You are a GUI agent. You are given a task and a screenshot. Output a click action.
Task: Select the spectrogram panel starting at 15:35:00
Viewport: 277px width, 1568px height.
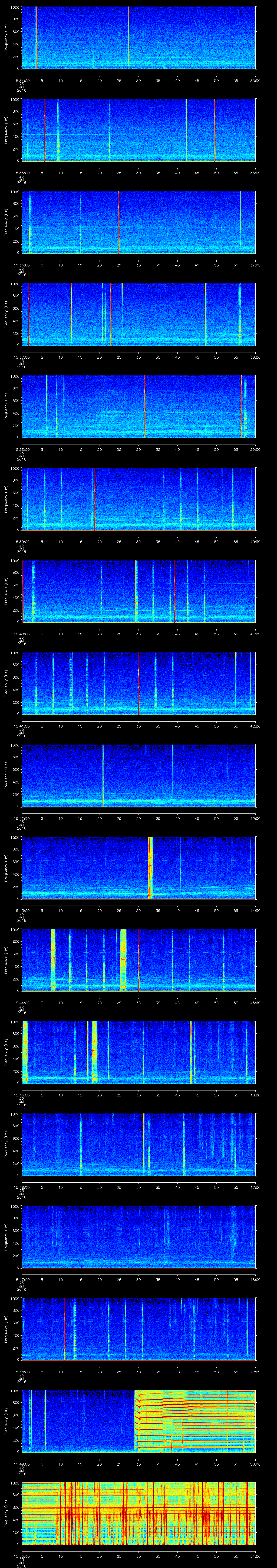click(x=138, y=130)
